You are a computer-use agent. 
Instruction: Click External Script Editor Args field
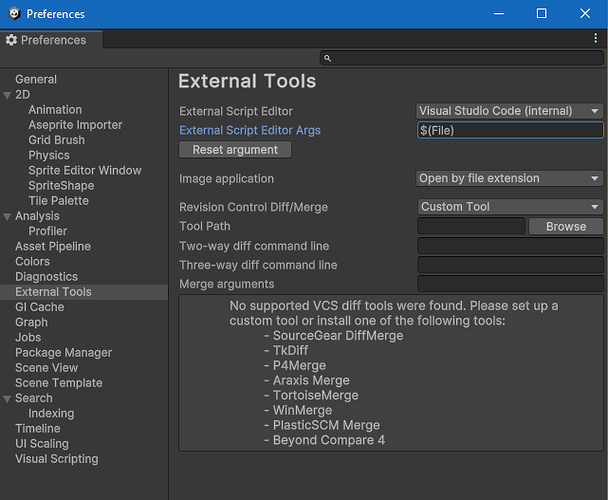[x=509, y=130]
